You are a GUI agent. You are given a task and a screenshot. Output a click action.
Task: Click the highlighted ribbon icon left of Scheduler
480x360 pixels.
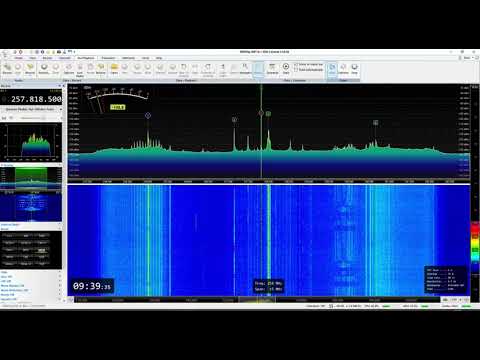258,69
